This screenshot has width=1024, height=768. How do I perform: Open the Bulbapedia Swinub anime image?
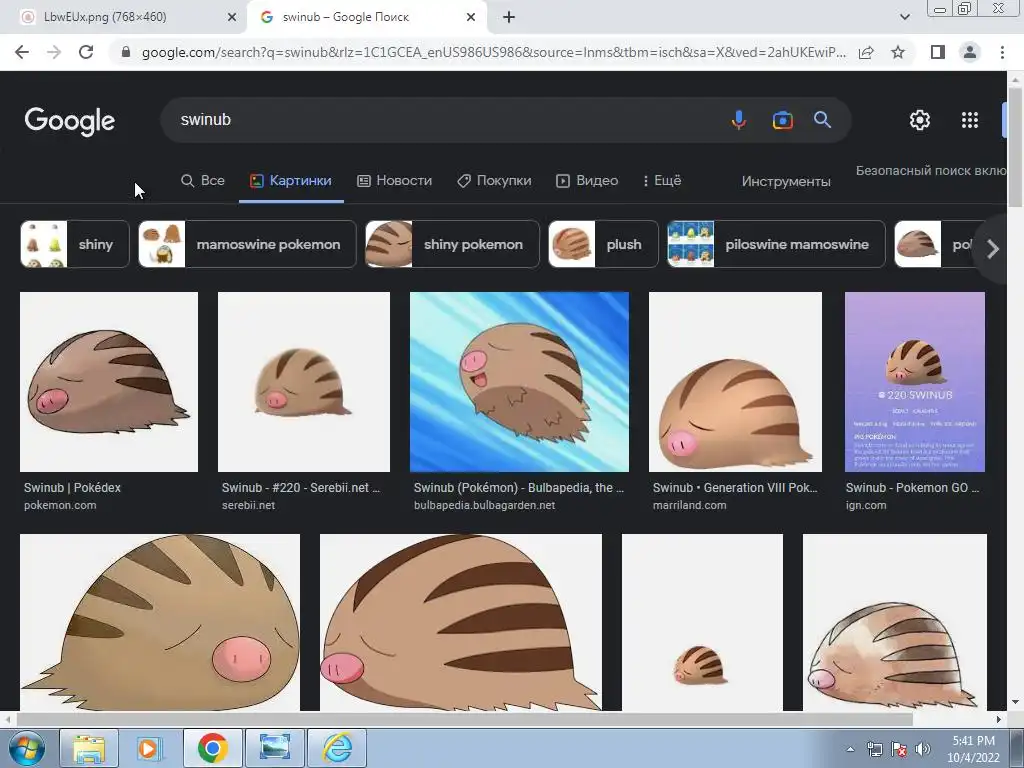[519, 382]
